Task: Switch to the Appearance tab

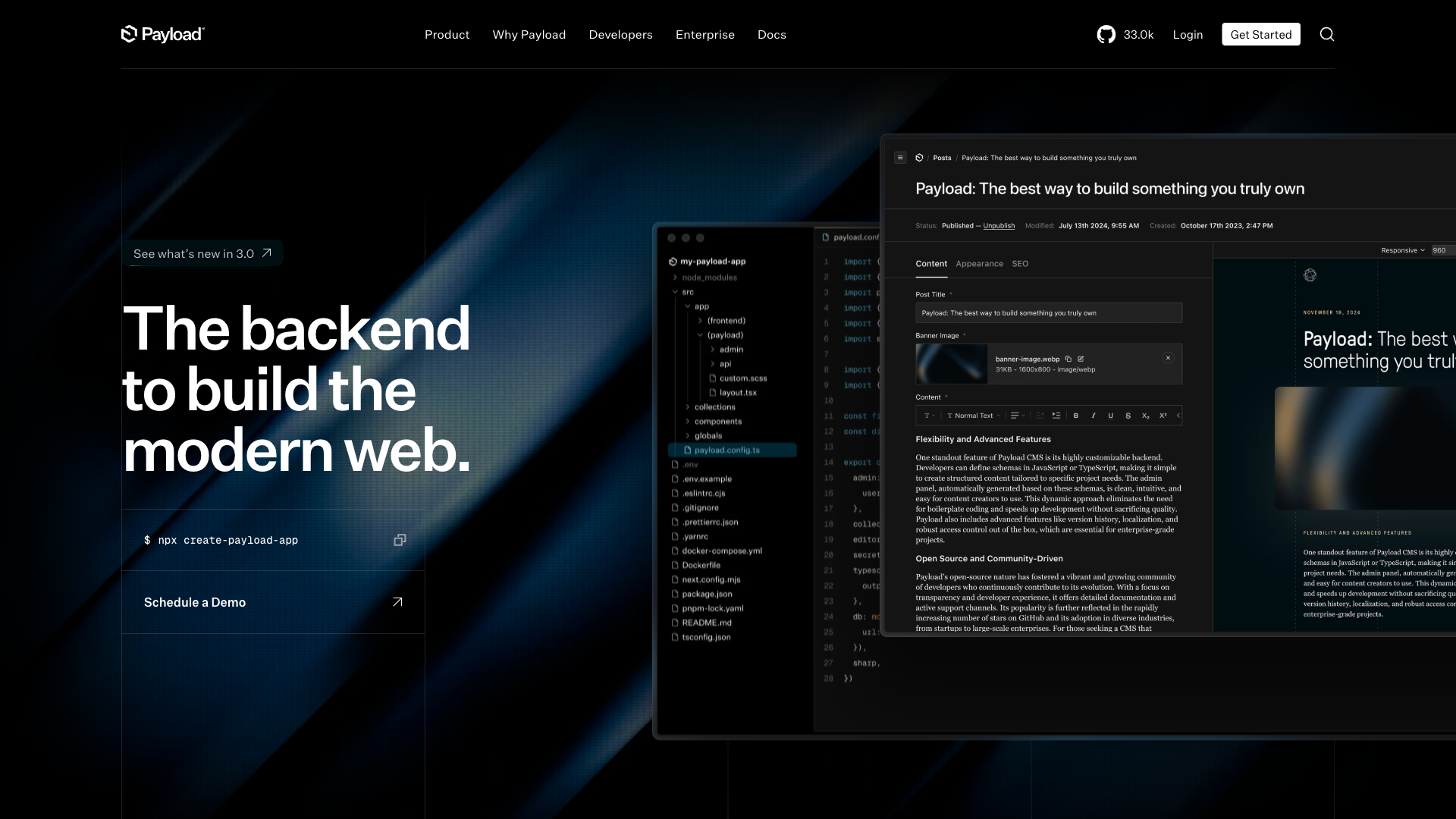Action: pos(979,264)
